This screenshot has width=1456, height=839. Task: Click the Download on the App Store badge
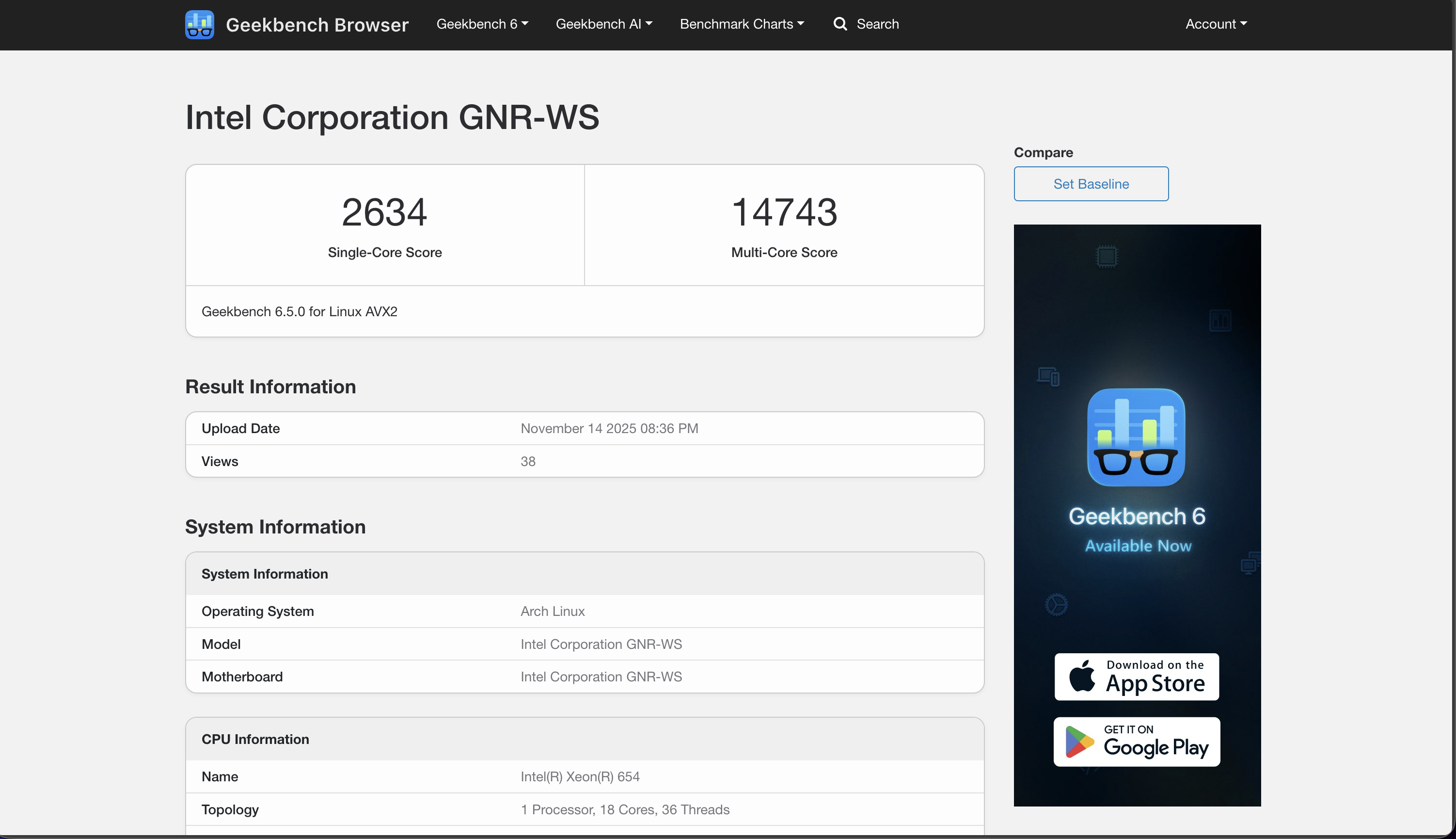click(x=1136, y=677)
